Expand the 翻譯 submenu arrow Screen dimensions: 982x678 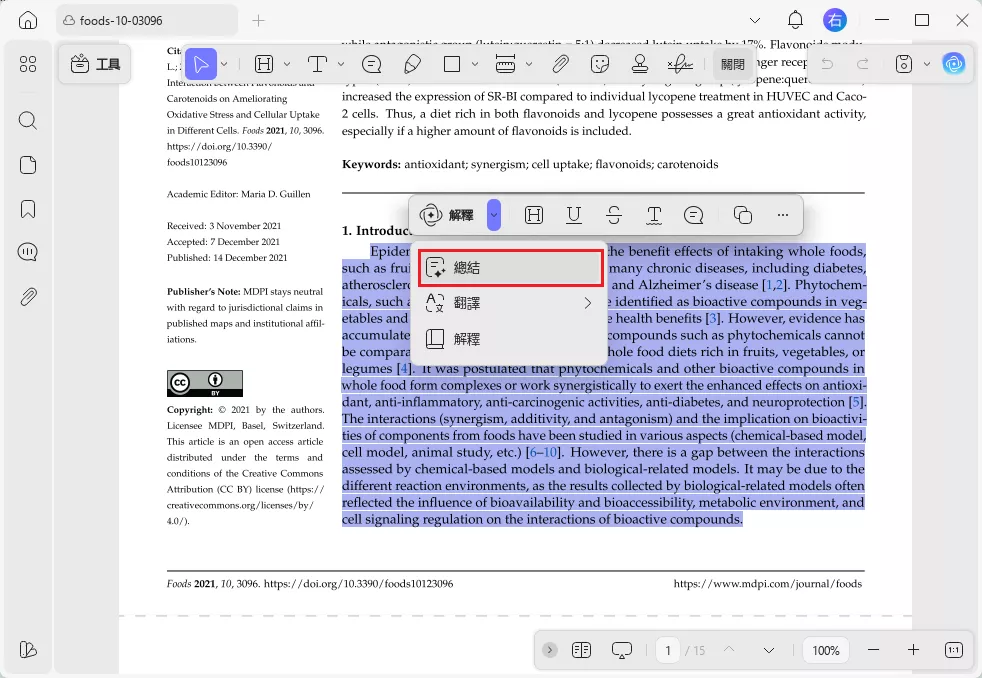pyautogui.click(x=587, y=304)
